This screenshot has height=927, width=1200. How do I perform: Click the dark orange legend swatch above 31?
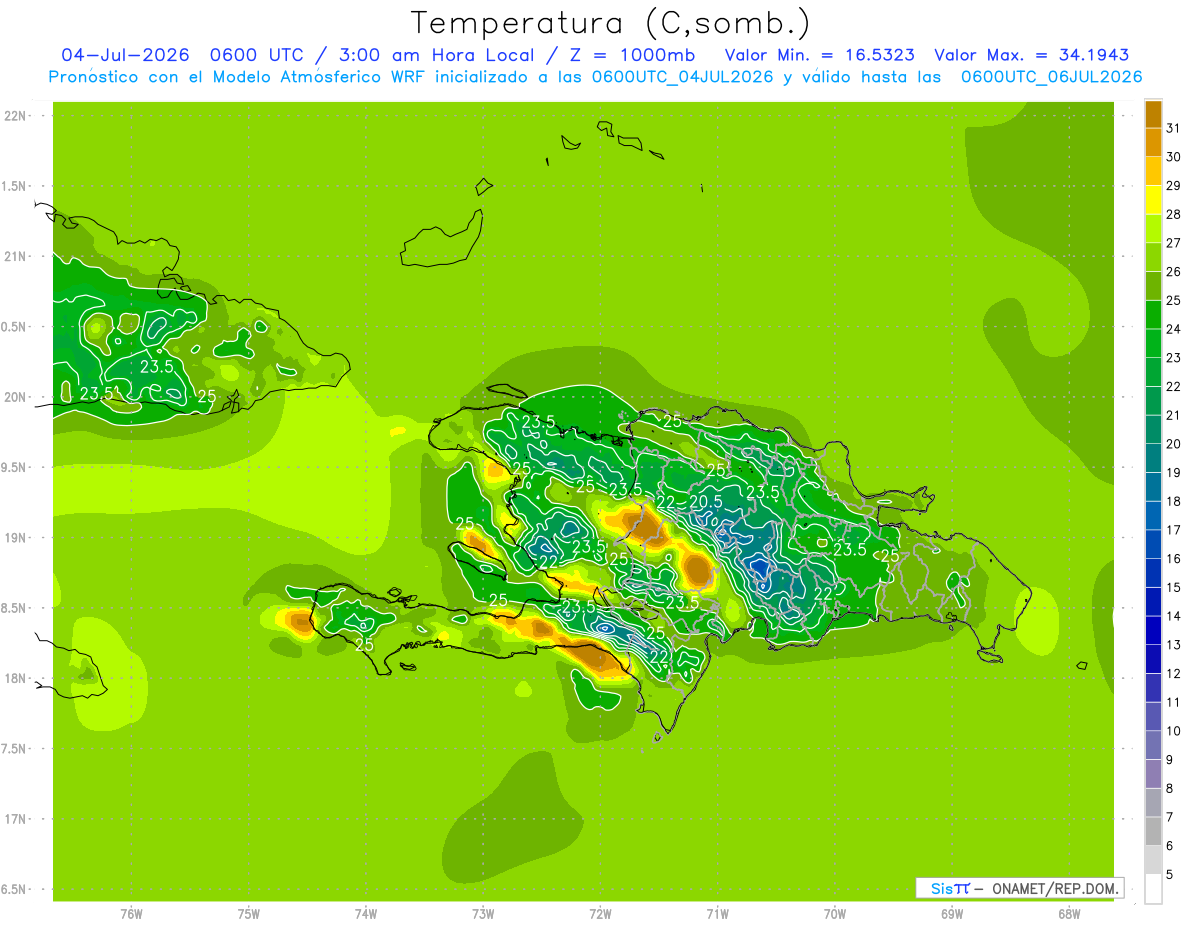(x=1153, y=115)
